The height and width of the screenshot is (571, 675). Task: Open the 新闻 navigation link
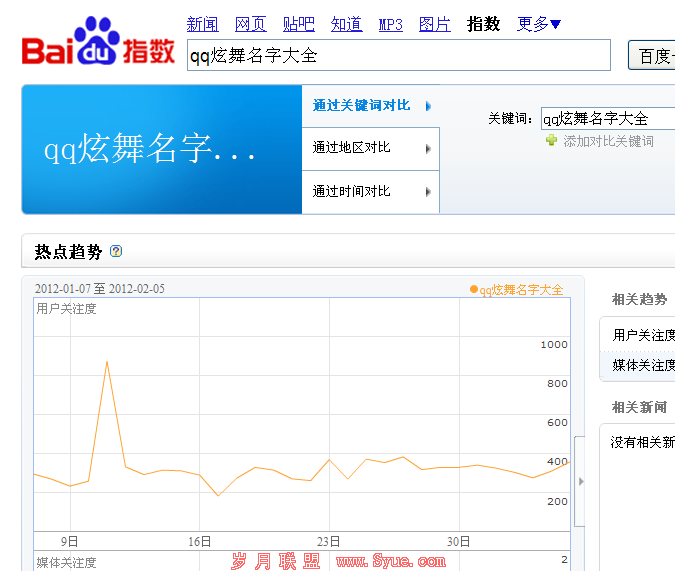pos(203,24)
